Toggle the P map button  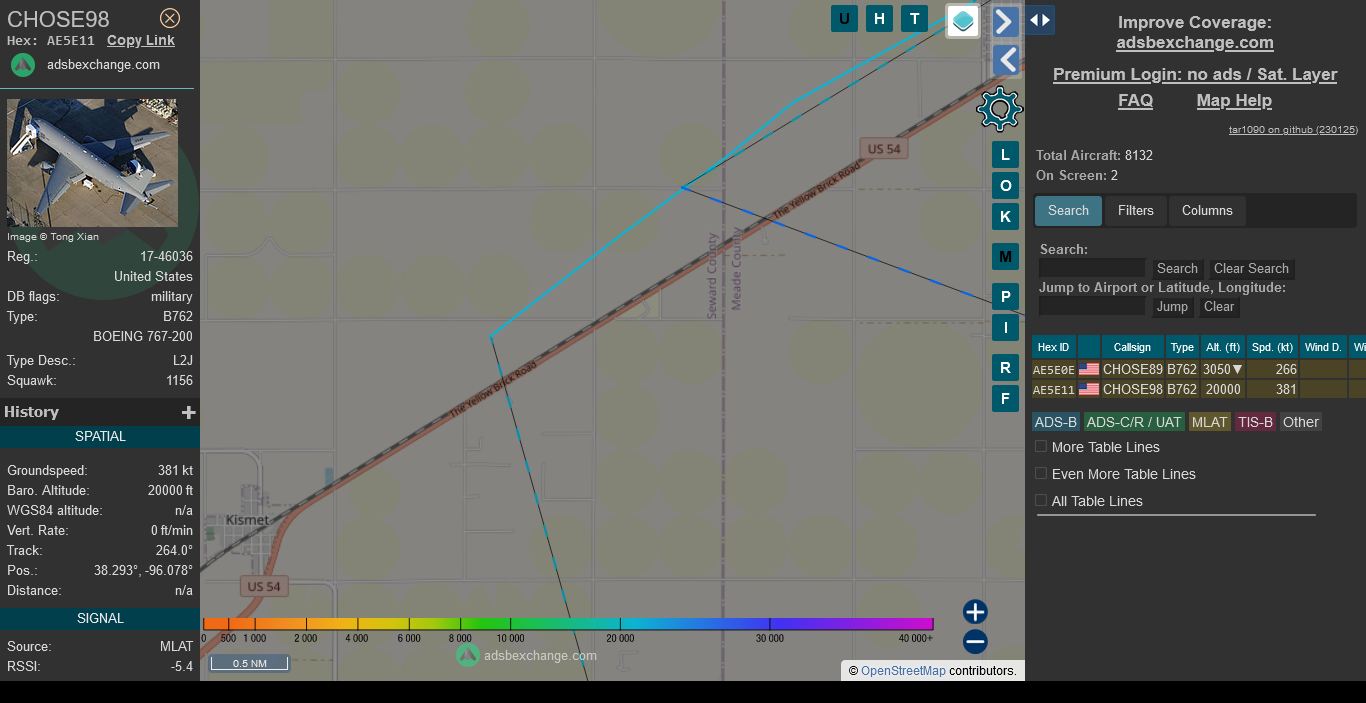(1006, 297)
